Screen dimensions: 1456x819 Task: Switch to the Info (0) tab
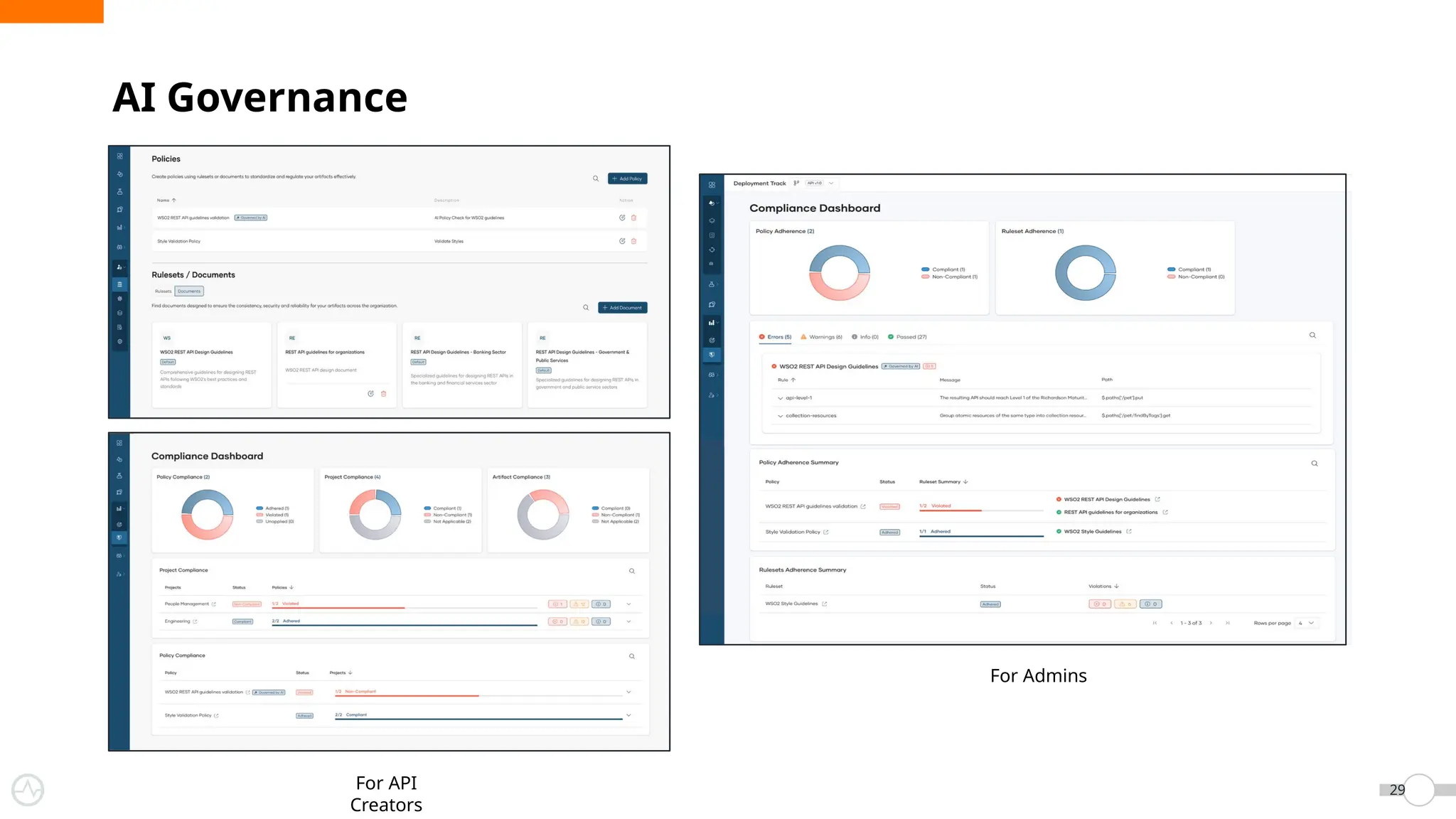click(865, 337)
